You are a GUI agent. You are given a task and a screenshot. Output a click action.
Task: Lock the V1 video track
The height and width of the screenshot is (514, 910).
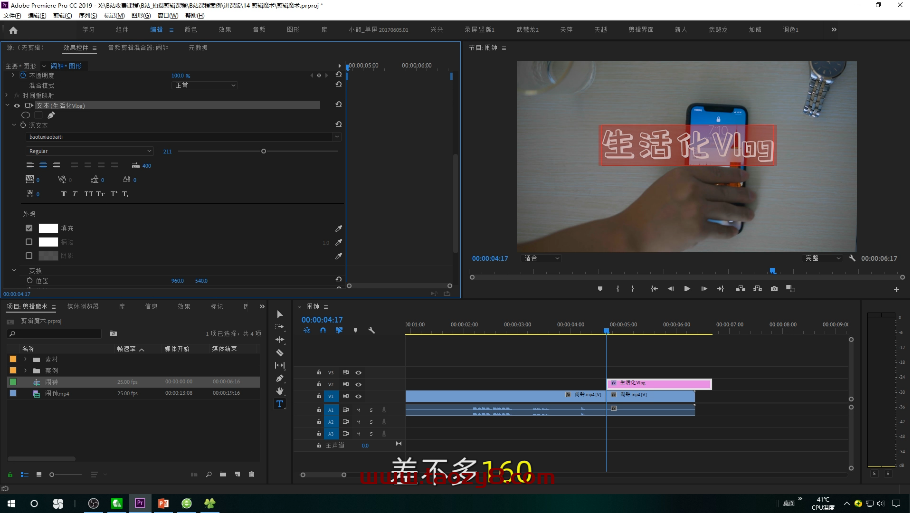[319, 396]
